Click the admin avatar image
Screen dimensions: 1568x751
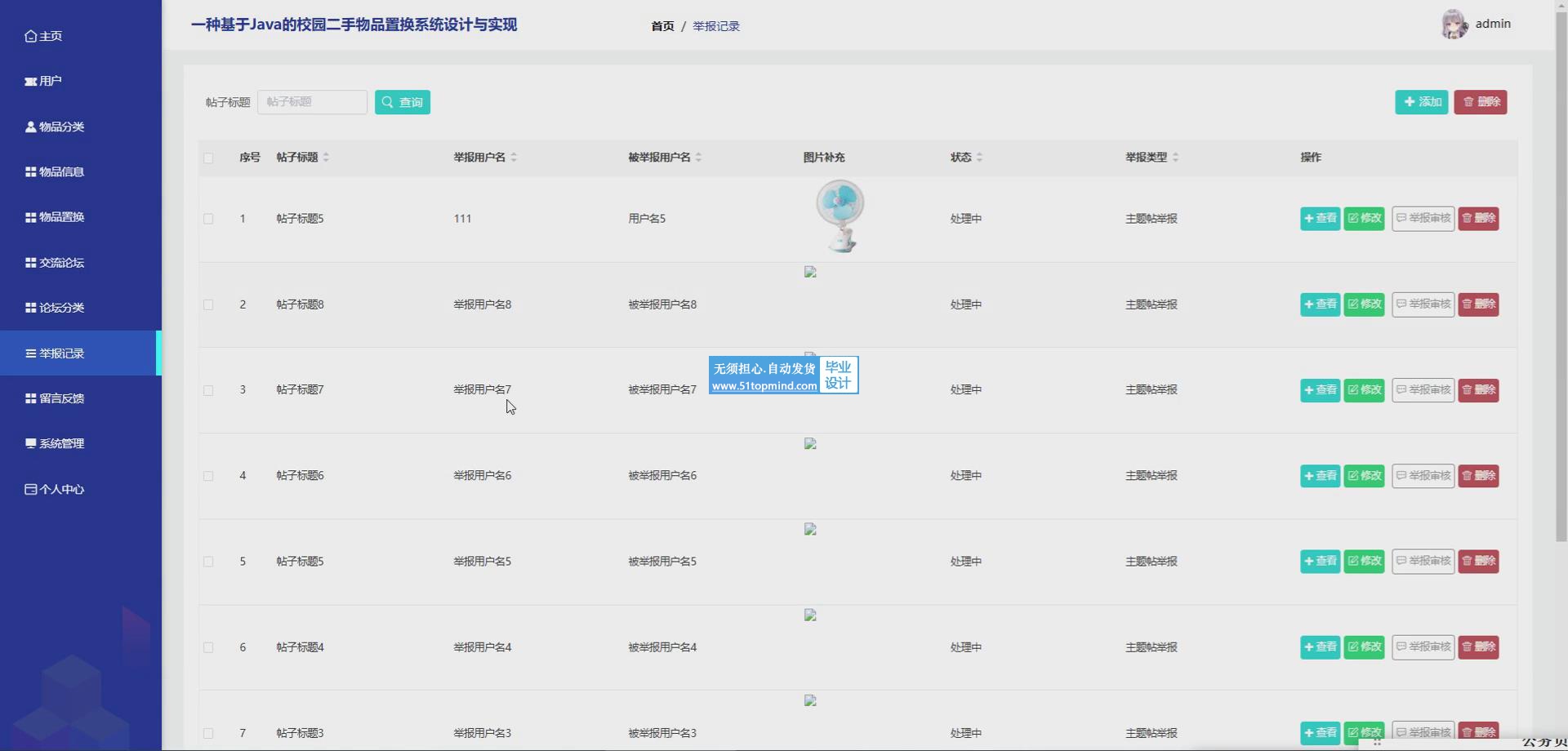click(1454, 24)
